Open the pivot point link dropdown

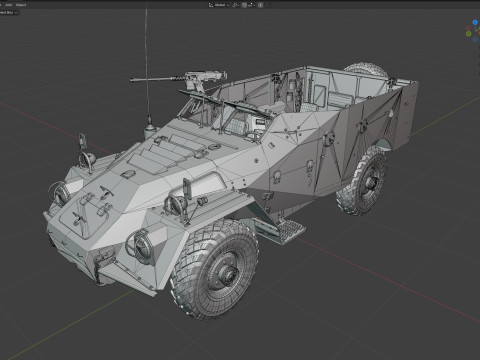[x=235, y=5]
